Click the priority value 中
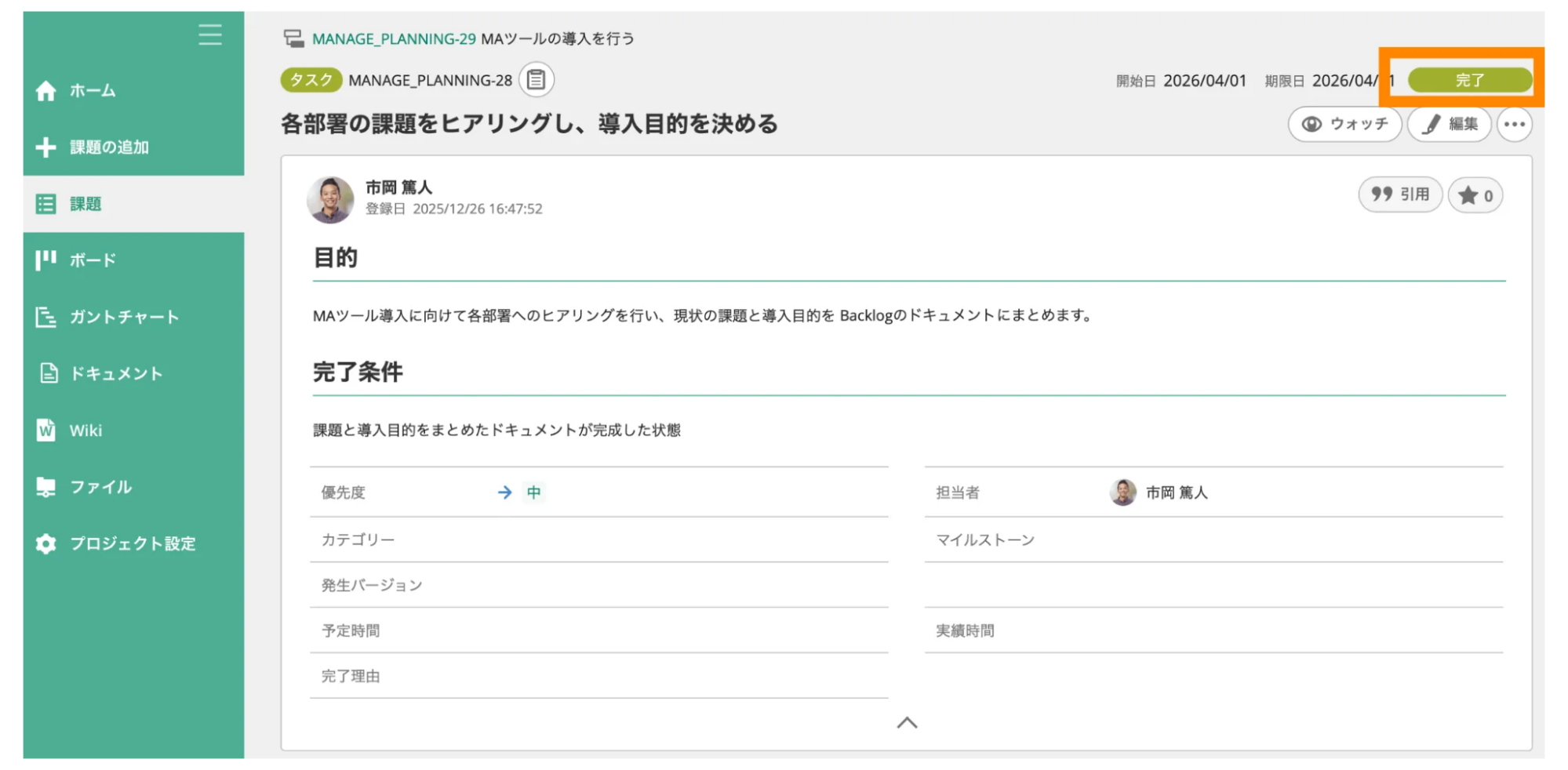The image size is (1568, 770). pos(534,492)
